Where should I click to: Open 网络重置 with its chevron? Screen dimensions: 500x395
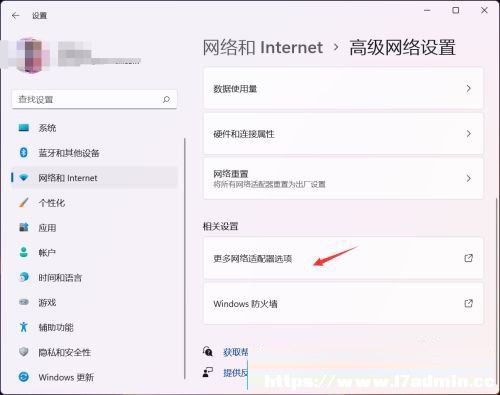[469, 179]
